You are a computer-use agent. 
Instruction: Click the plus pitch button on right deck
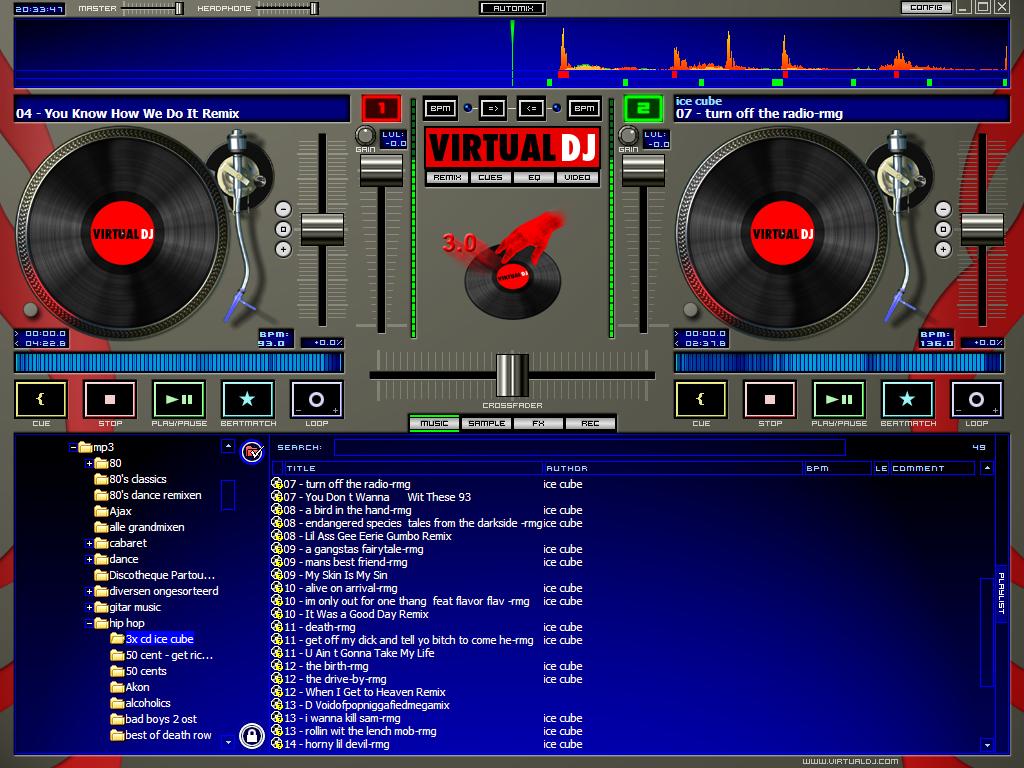943,249
